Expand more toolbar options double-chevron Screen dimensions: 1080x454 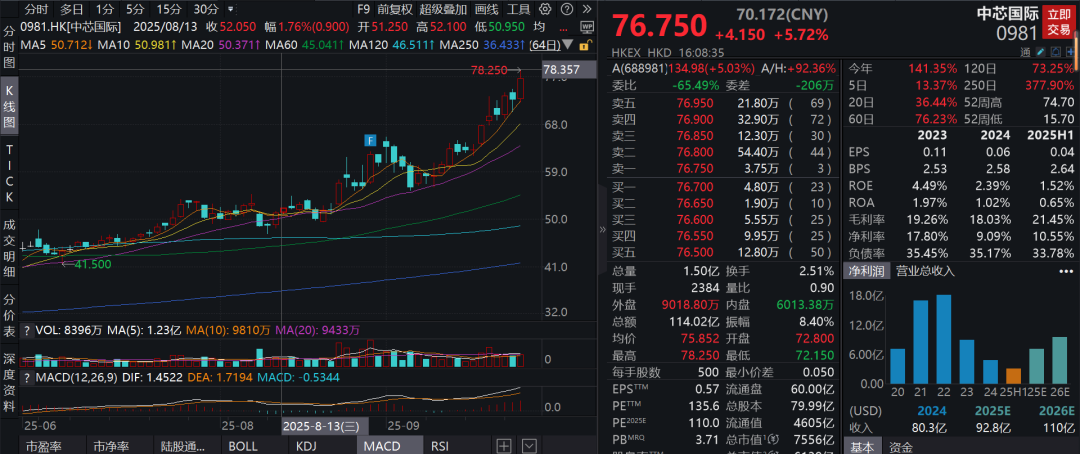click(x=586, y=10)
